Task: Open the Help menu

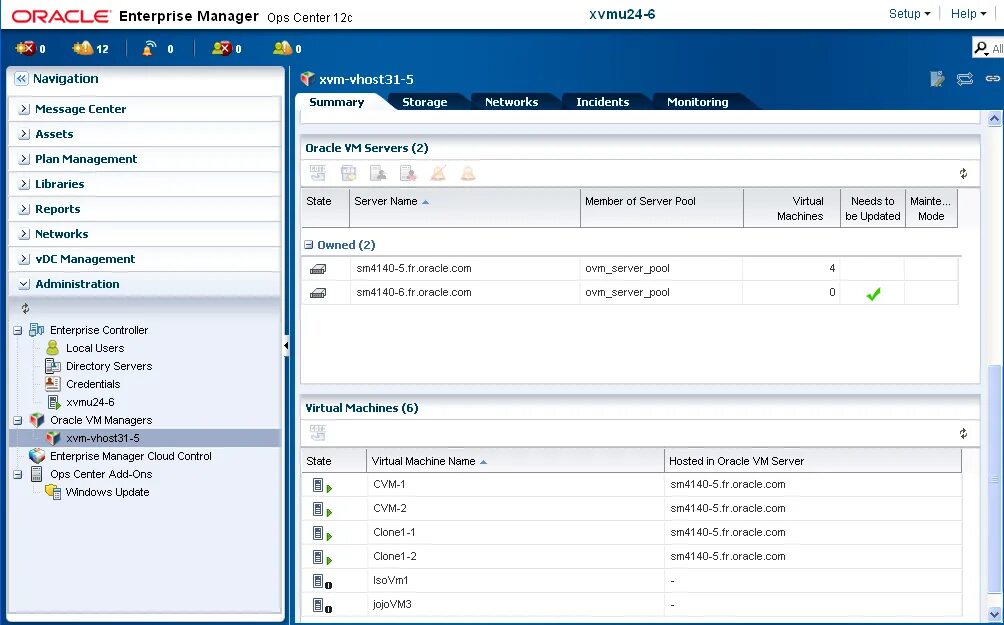Action: pos(961,13)
